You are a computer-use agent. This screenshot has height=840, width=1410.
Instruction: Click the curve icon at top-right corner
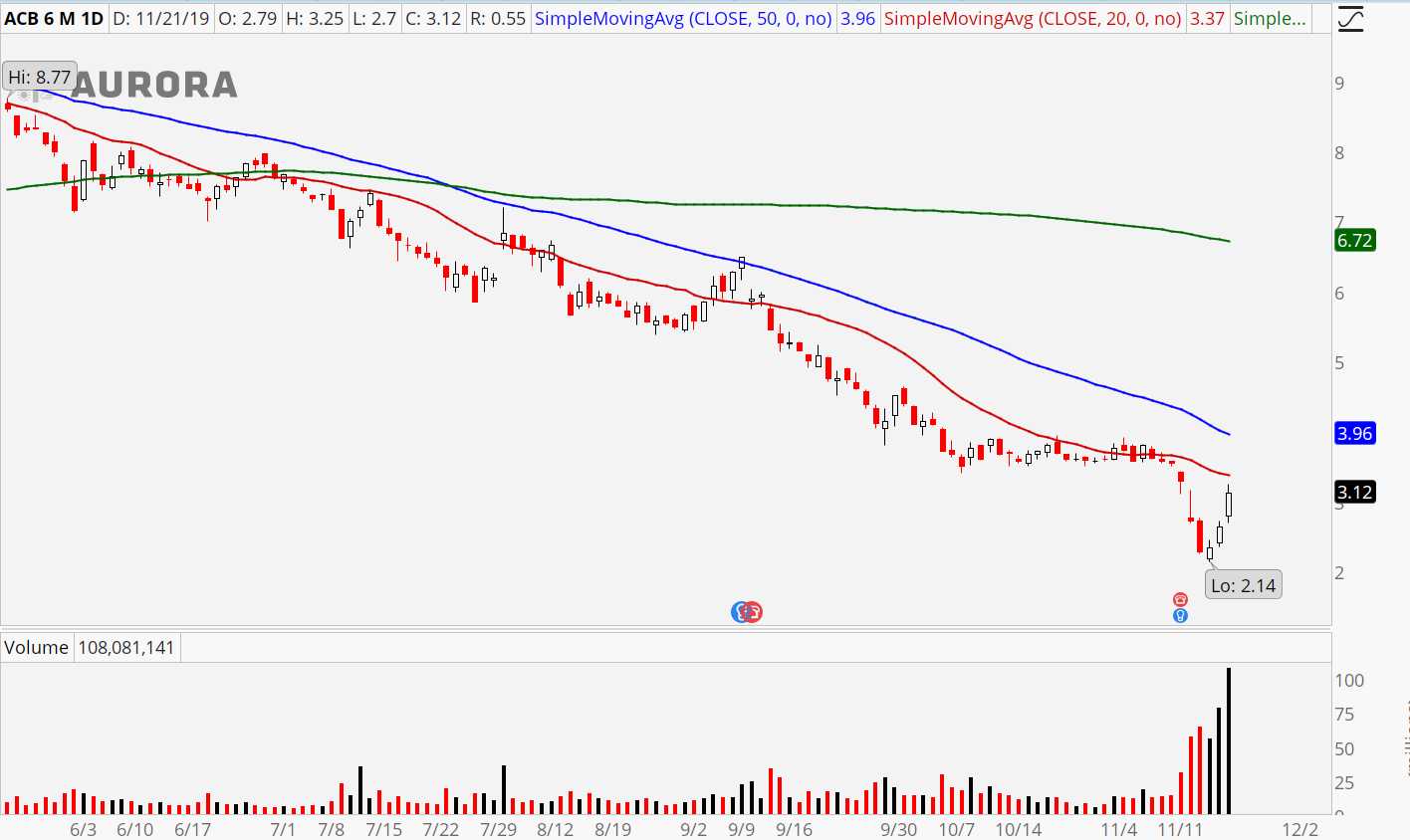(1351, 19)
